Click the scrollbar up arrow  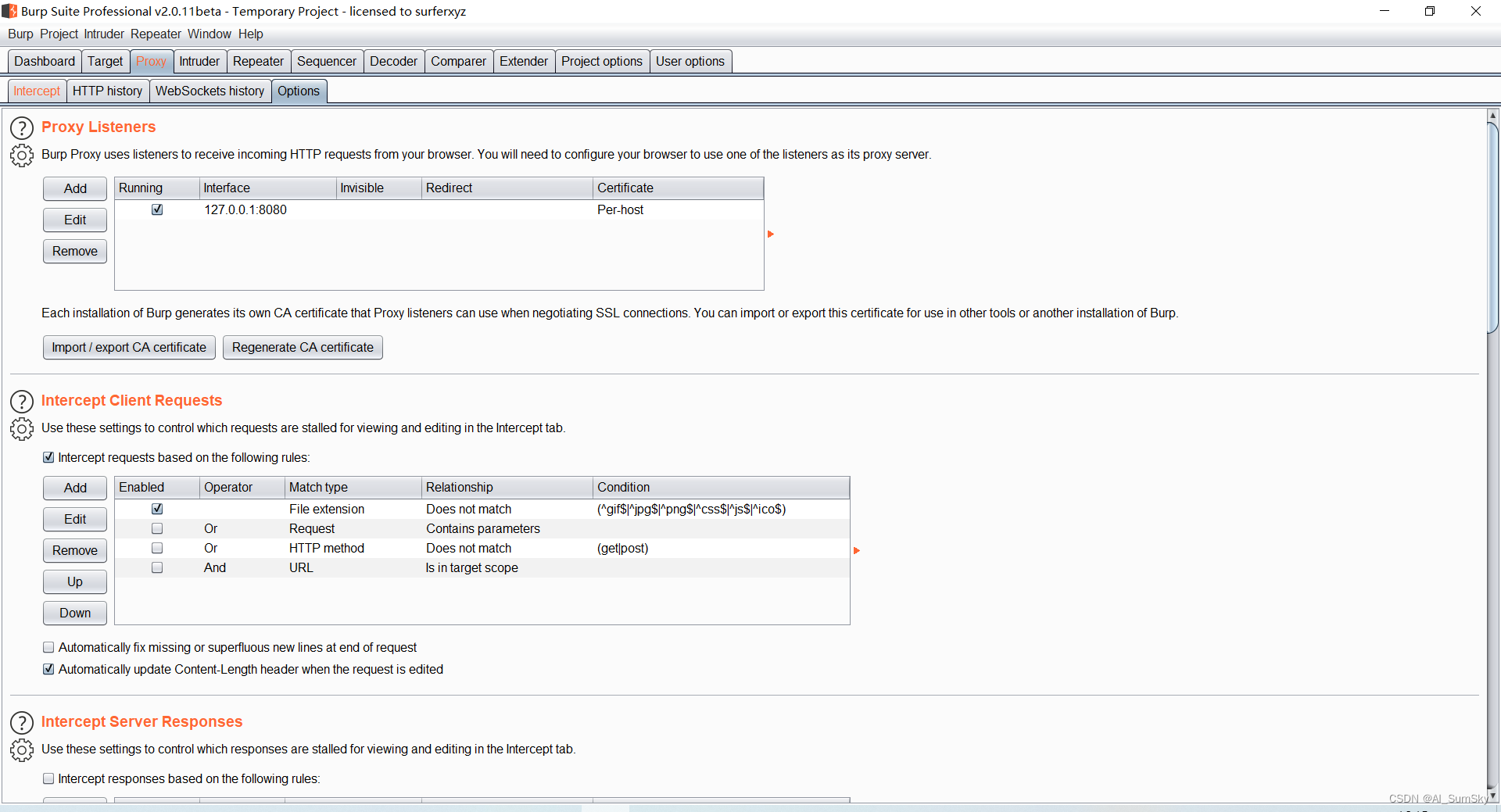click(1493, 115)
